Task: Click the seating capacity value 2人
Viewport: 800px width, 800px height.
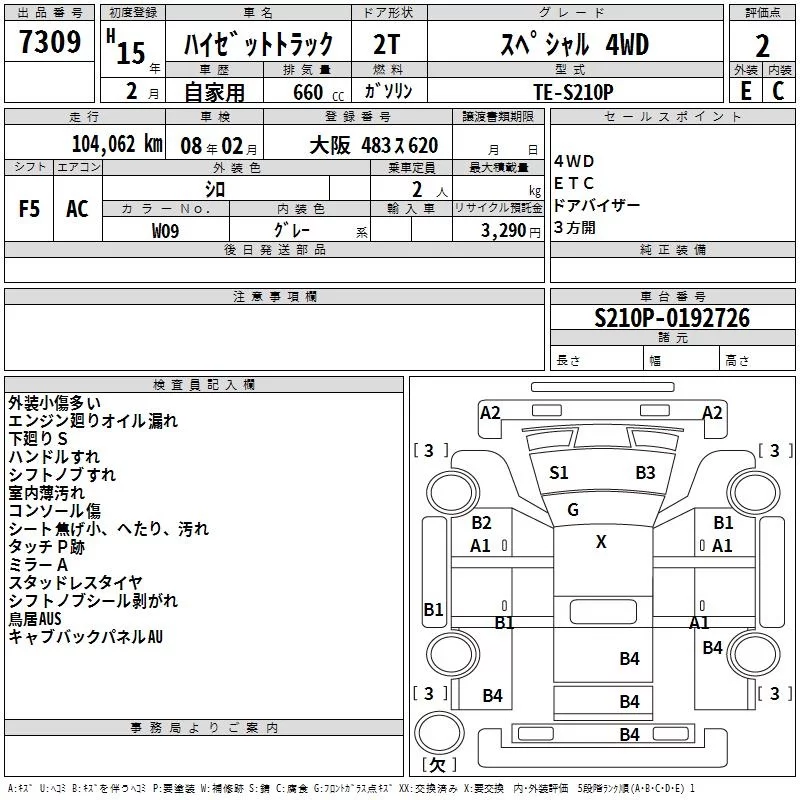Action: pyautogui.click(x=429, y=190)
